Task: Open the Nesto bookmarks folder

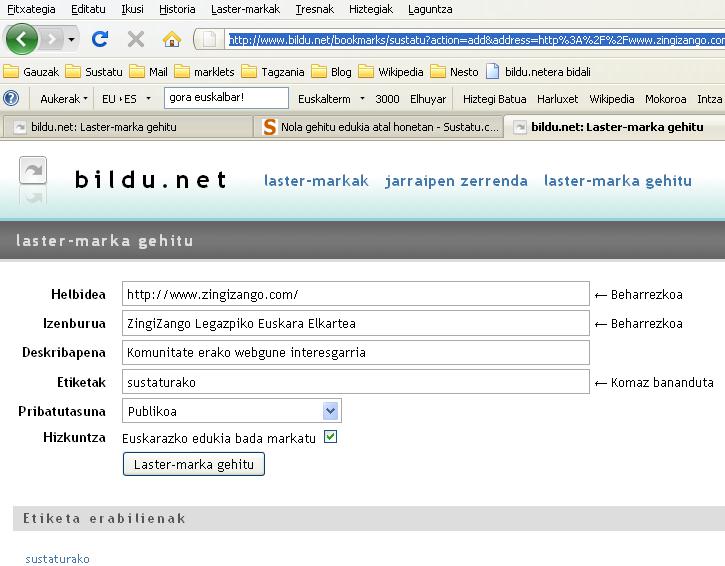Action: coord(455,72)
